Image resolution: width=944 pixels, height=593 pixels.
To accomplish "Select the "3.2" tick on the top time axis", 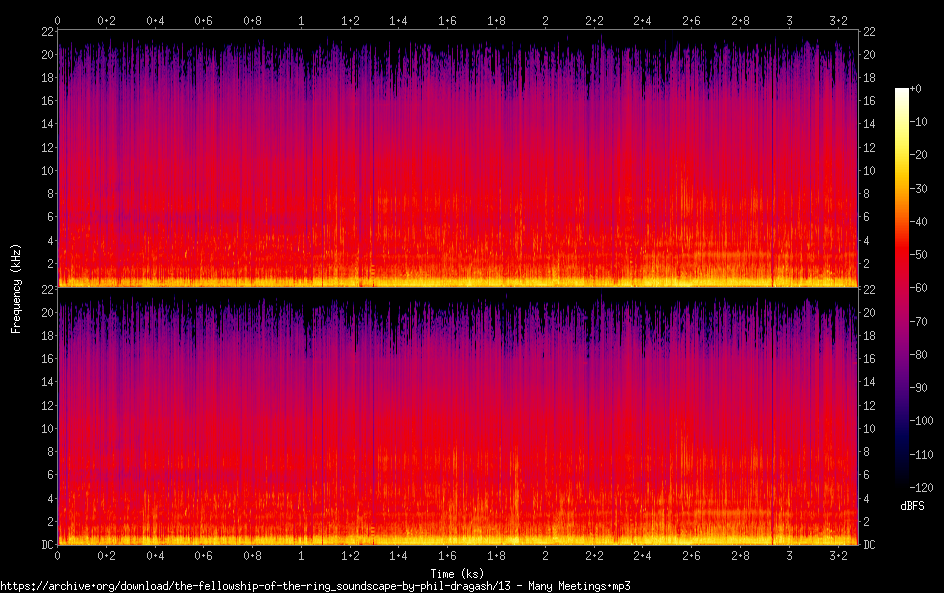I will coord(837,20).
